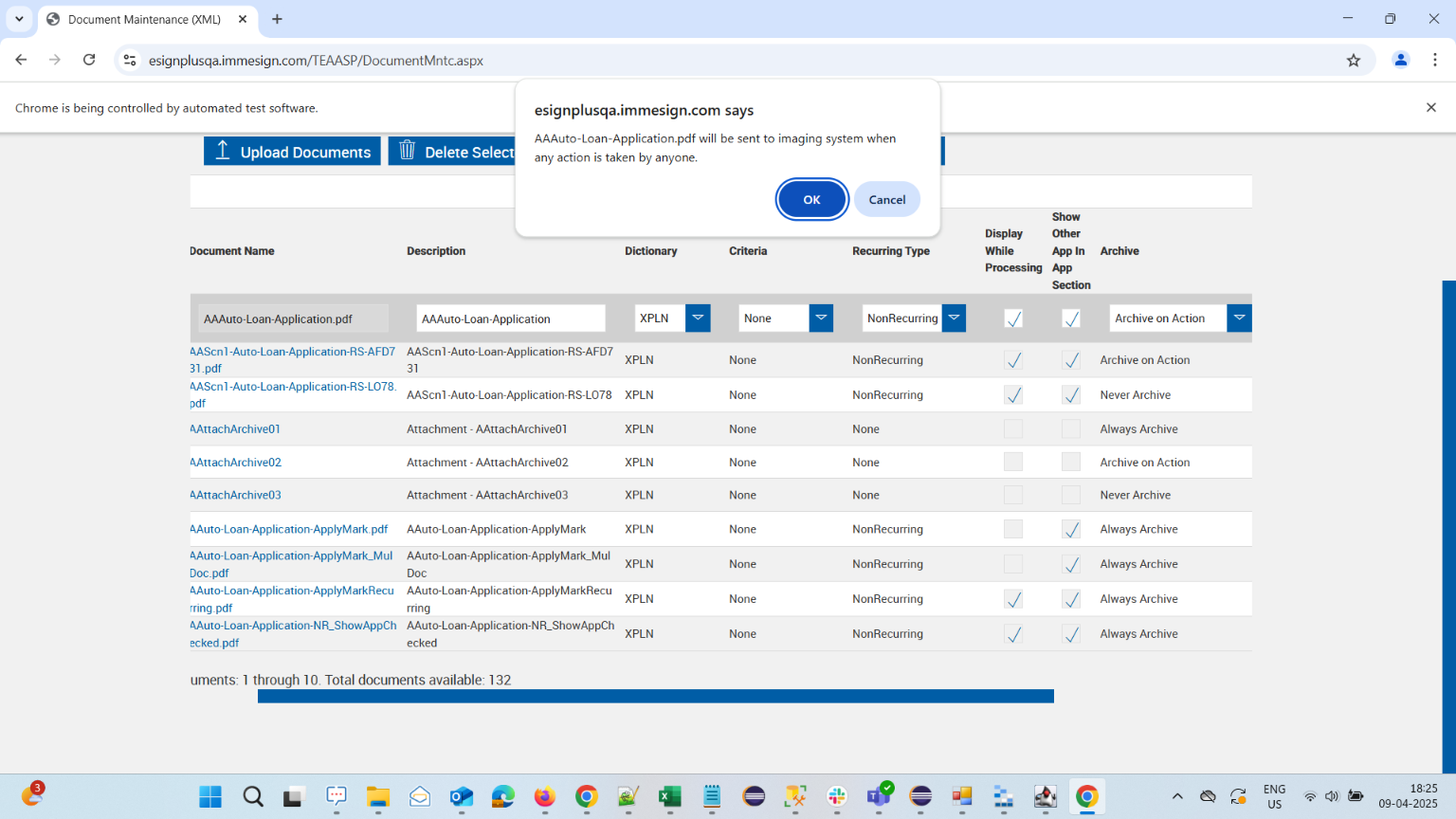Open the Windows Start menu
Screen dimensions: 1456x819
(x=210, y=797)
